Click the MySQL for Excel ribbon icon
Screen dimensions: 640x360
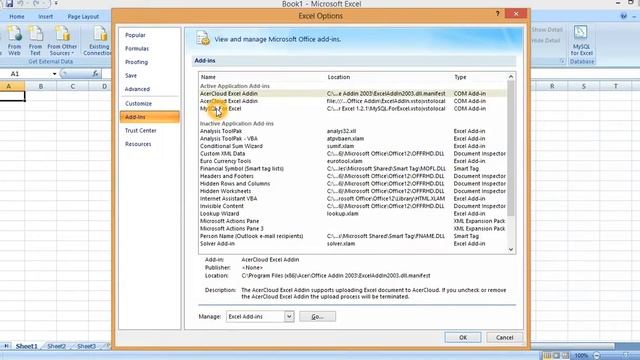[581, 40]
